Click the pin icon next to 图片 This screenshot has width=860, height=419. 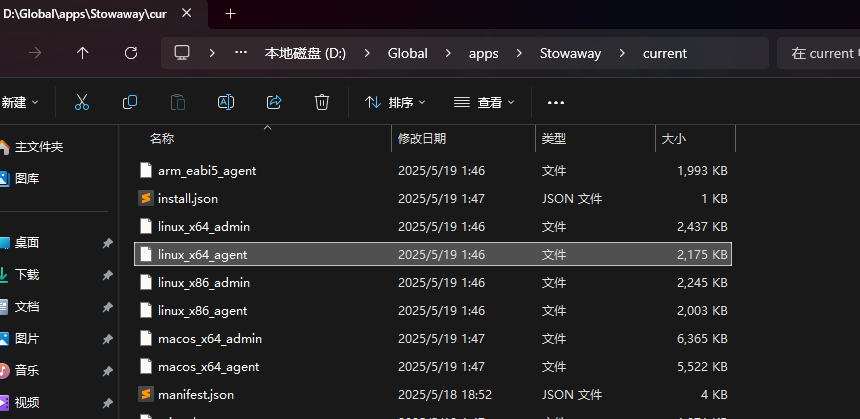(108, 339)
